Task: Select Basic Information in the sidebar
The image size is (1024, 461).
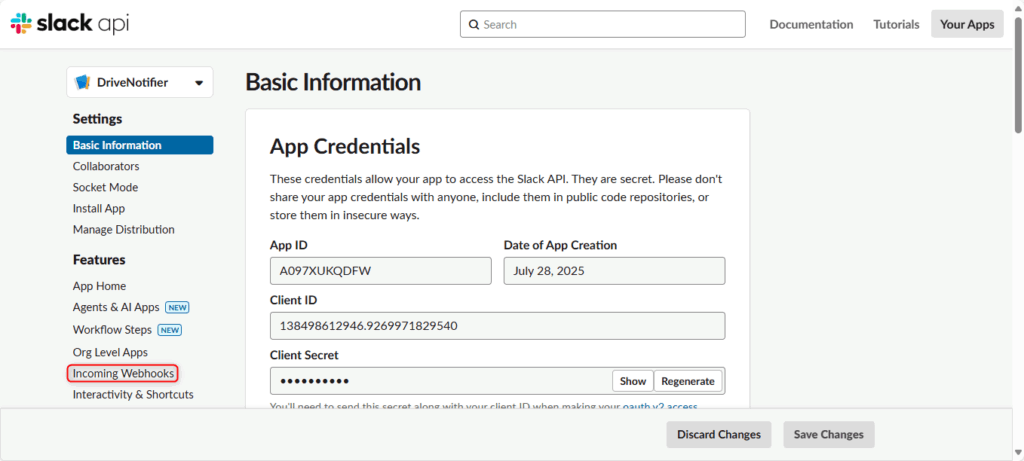Action: pyautogui.click(x=140, y=145)
